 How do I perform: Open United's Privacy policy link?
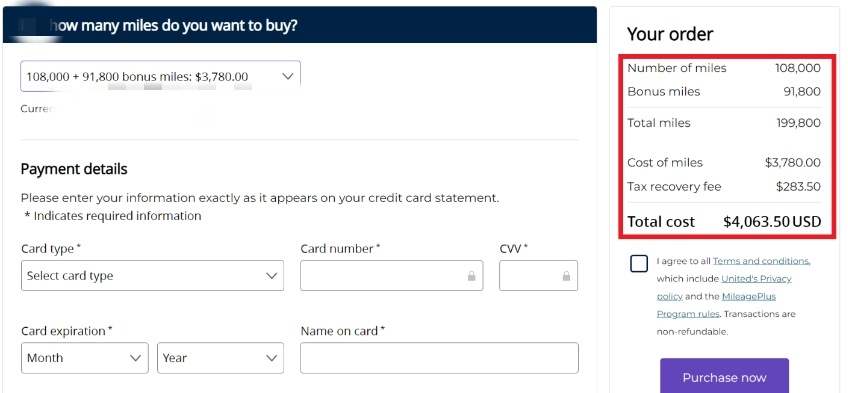[x=724, y=288]
